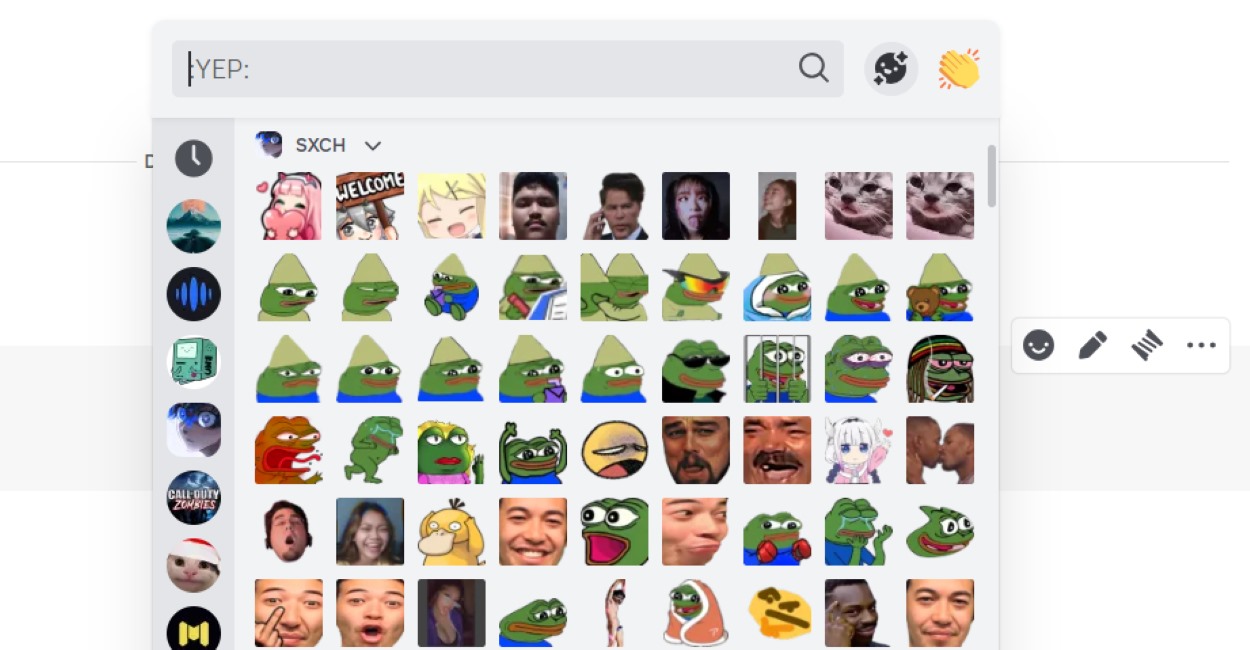1250x650 pixels.
Task: Pick the WELCOME sign anime emoji
Action: pyautogui.click(x=370, y=206)
